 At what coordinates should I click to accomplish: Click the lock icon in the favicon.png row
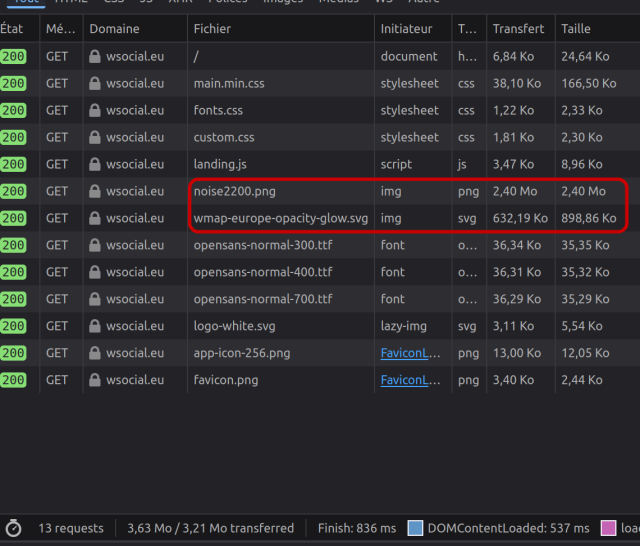click(95, 380)
